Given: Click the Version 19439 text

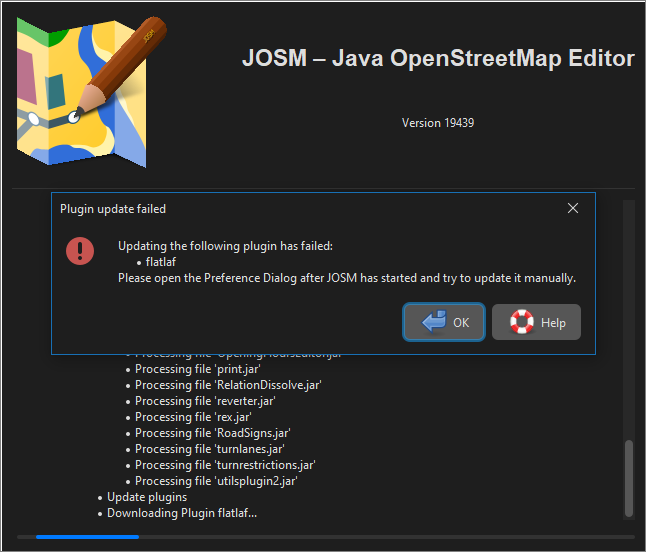Looking at the screenshot, I should point(437,123).
